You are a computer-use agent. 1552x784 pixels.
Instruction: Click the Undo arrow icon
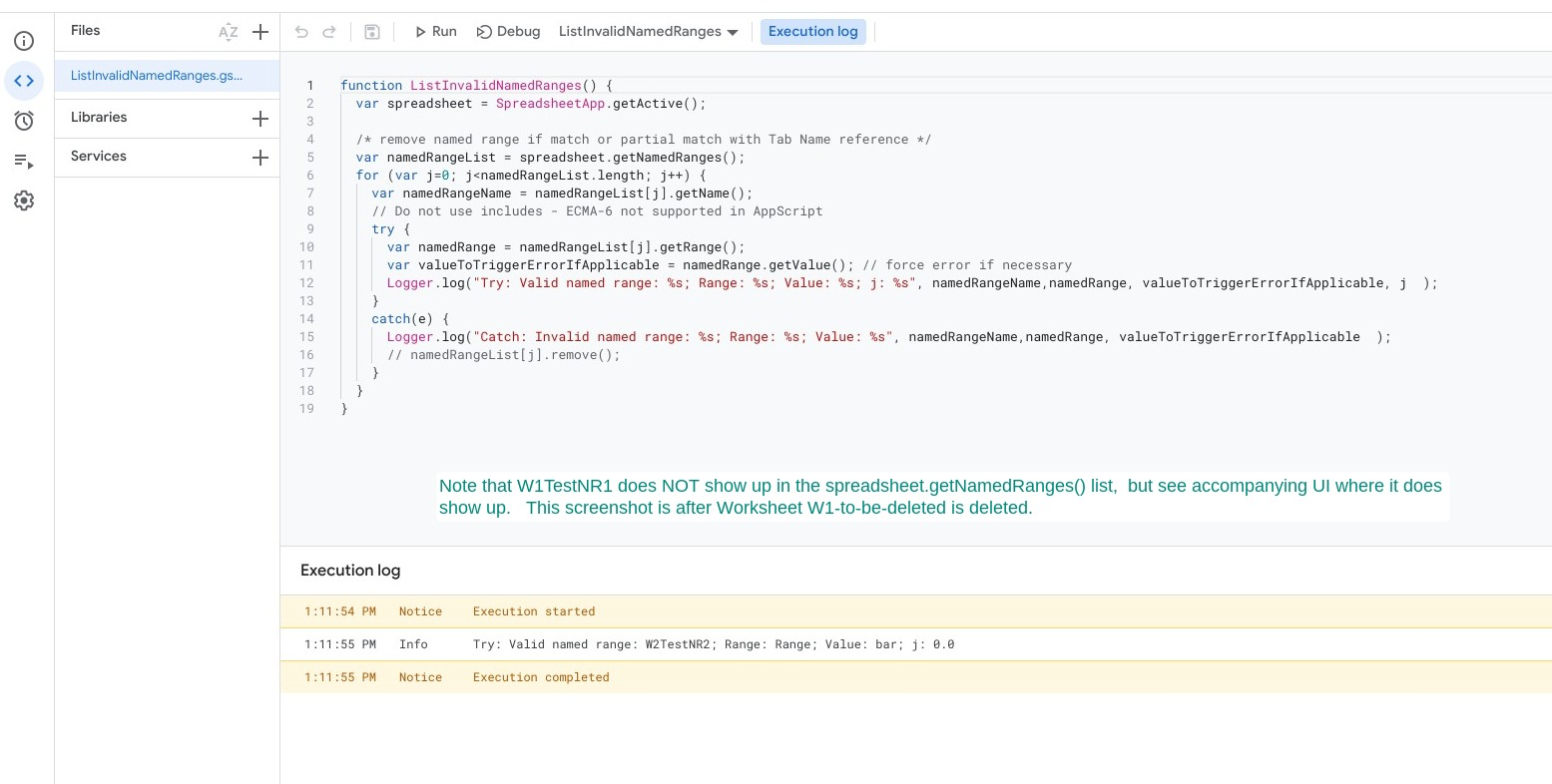[x=301, y=32]
